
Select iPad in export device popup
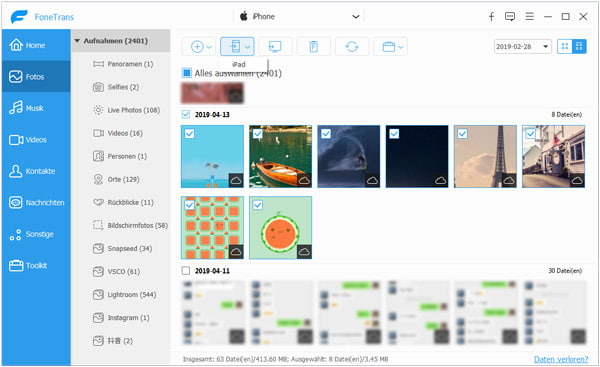239,64
